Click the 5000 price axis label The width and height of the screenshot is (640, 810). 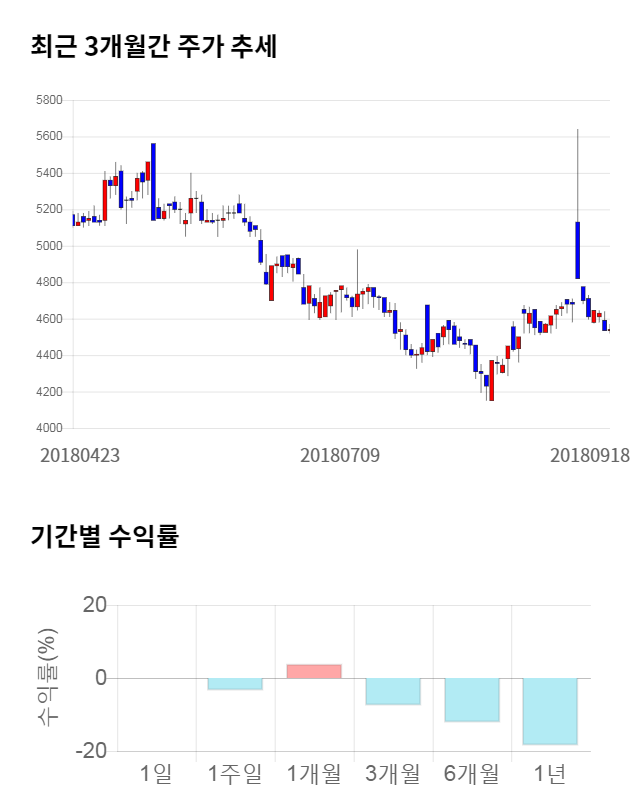tap(49, 246)
